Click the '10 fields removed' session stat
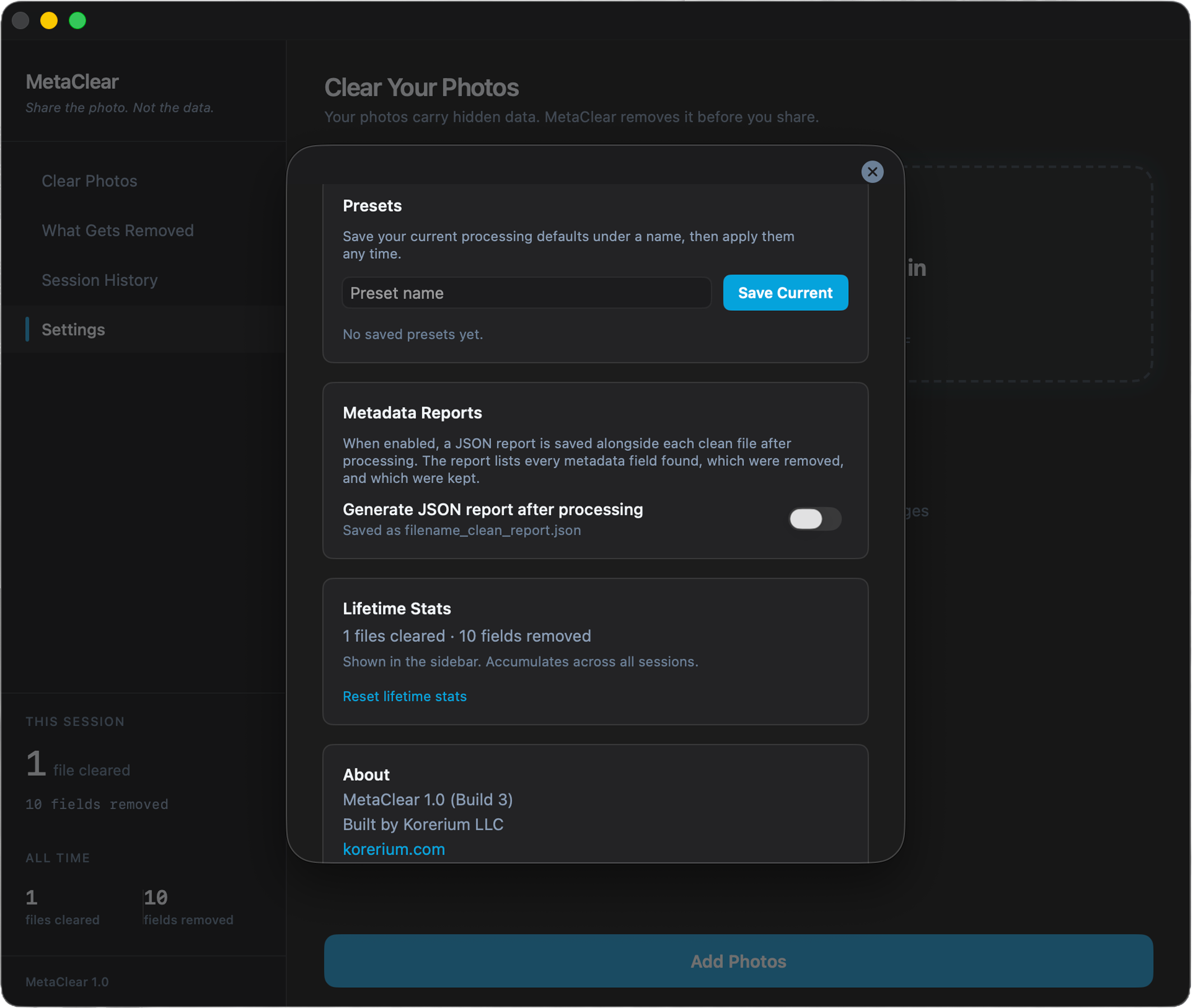 coord(96,805)
